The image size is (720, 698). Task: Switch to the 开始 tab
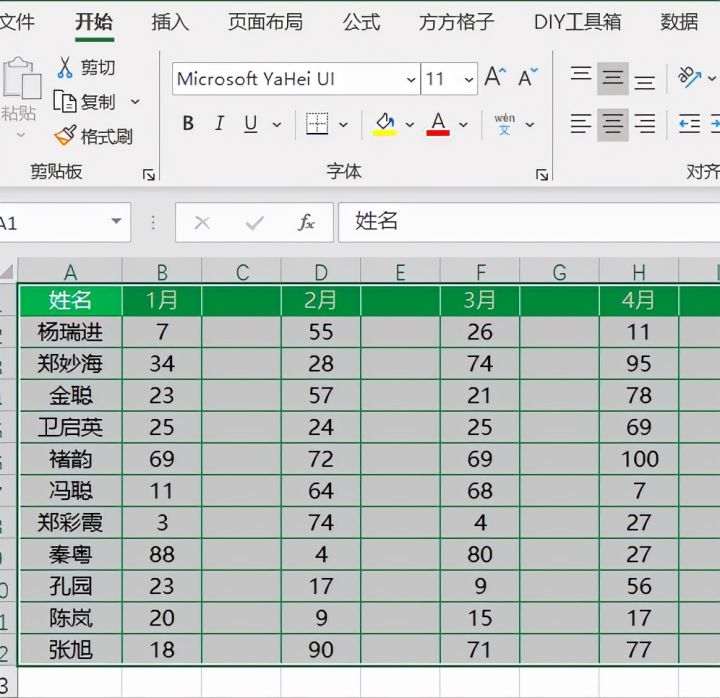94,22
